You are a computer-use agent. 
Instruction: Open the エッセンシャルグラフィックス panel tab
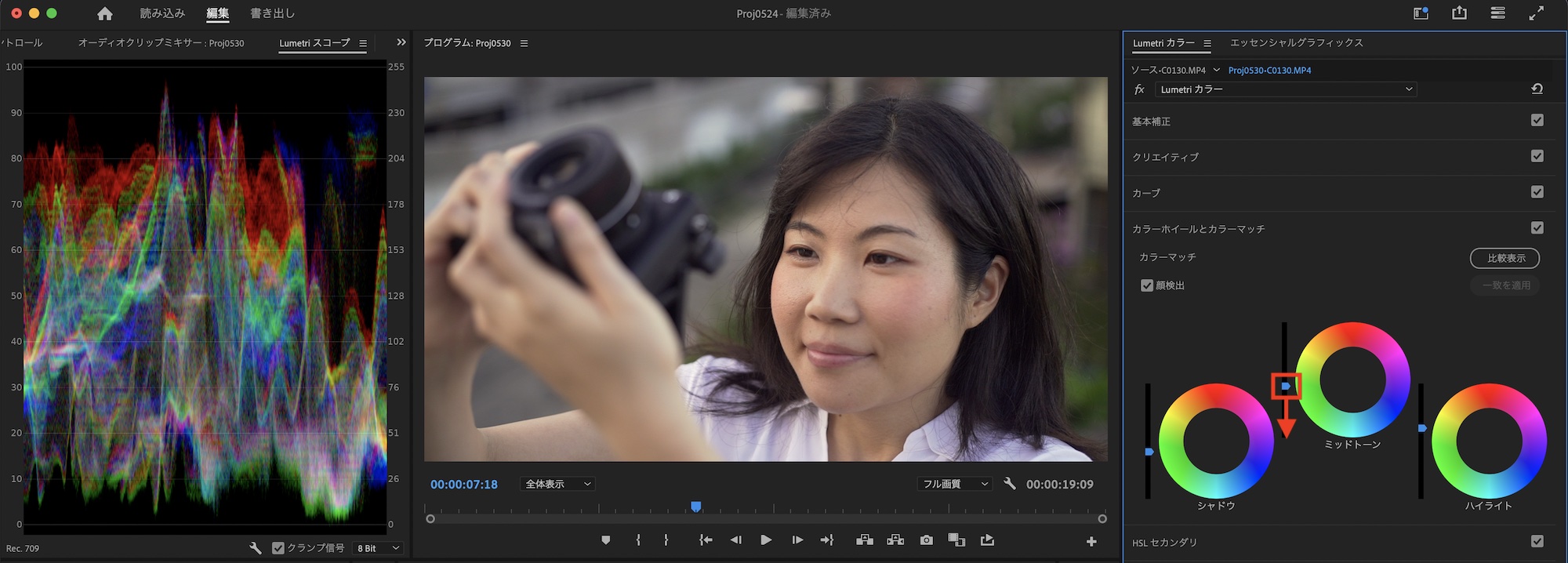click(1296, 43)
